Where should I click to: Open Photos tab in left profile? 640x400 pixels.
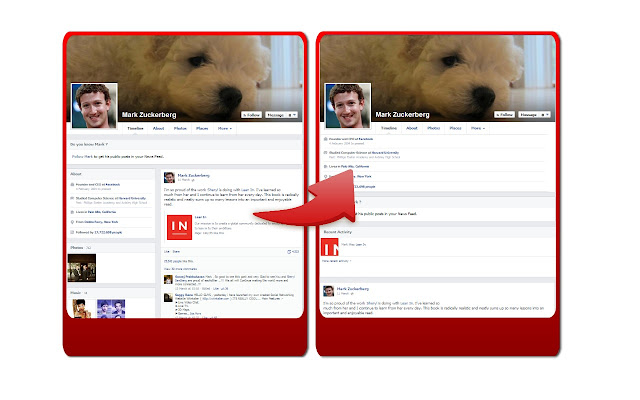point(180,128)
